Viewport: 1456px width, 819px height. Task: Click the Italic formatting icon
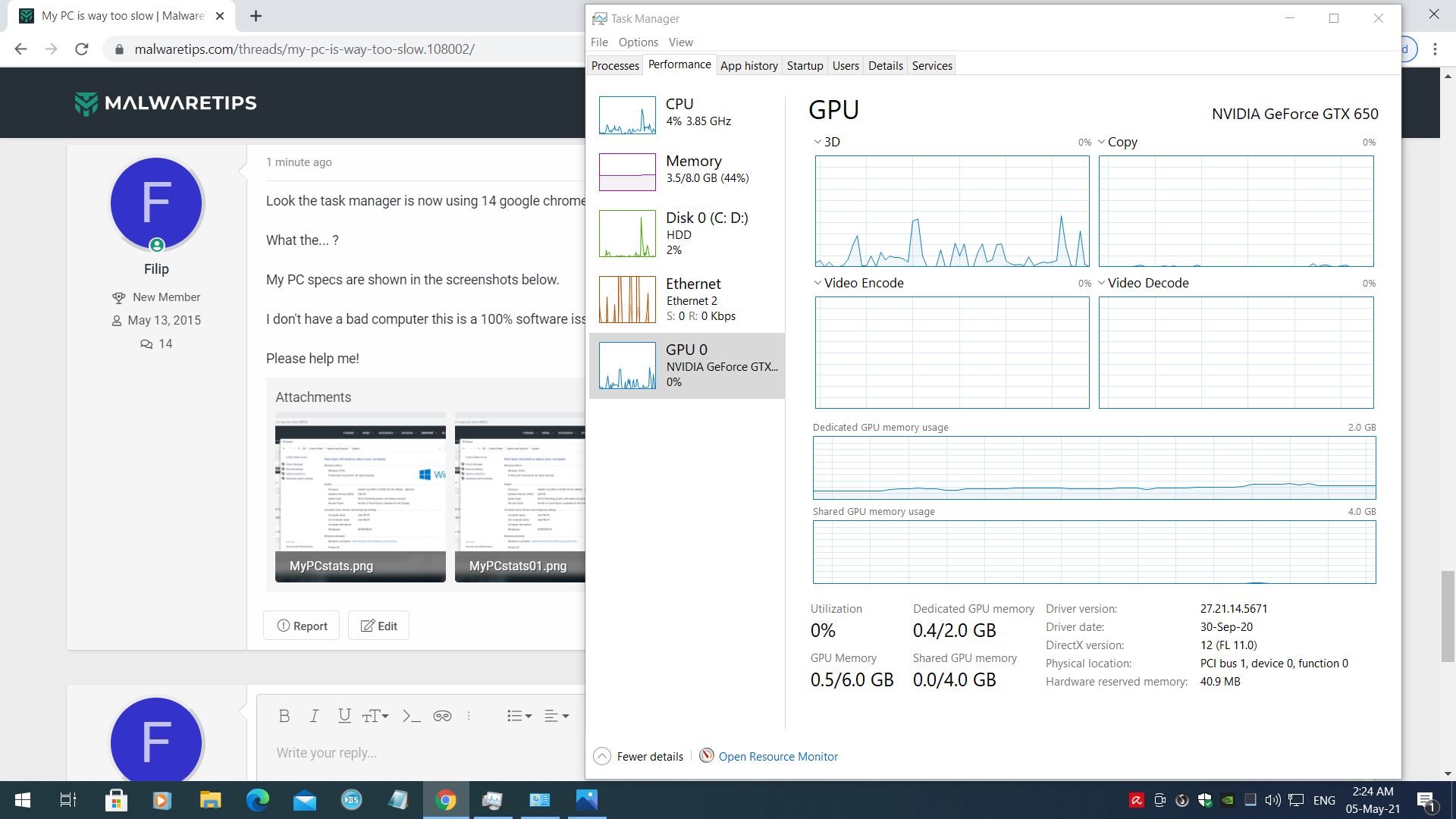click(314, 716)
